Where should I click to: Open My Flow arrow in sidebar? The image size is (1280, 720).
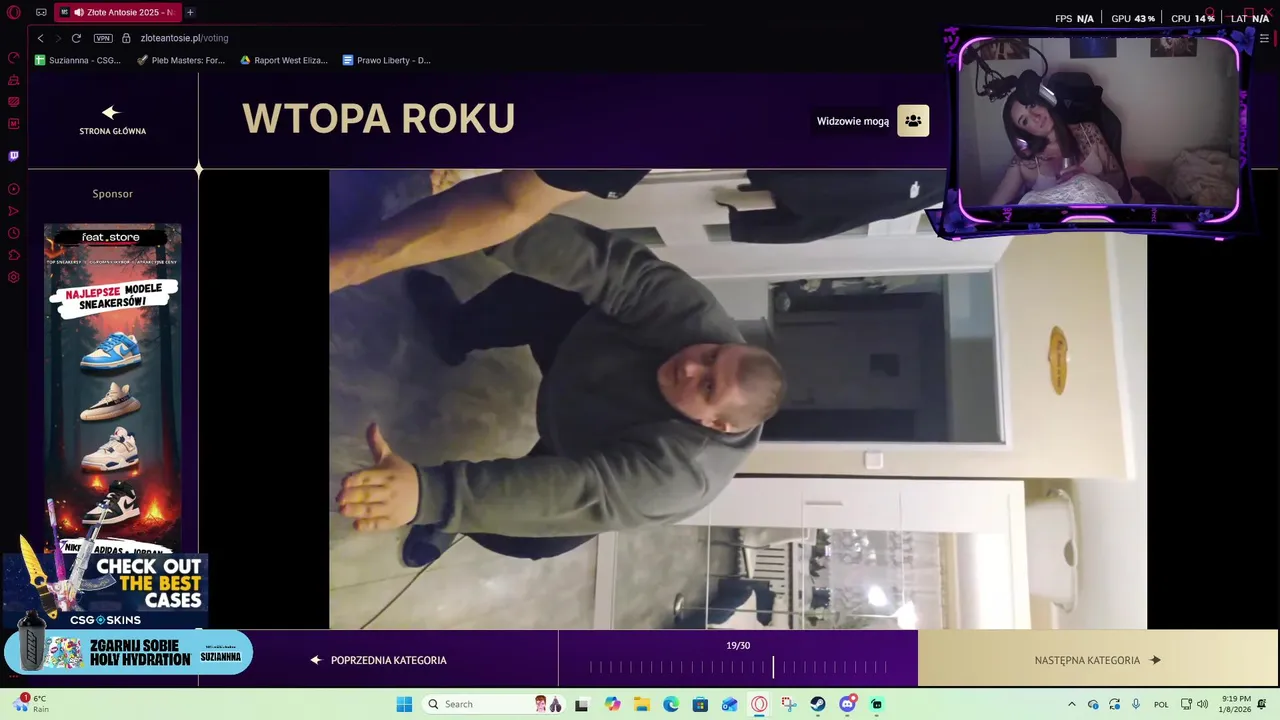(x=14, y=211)
